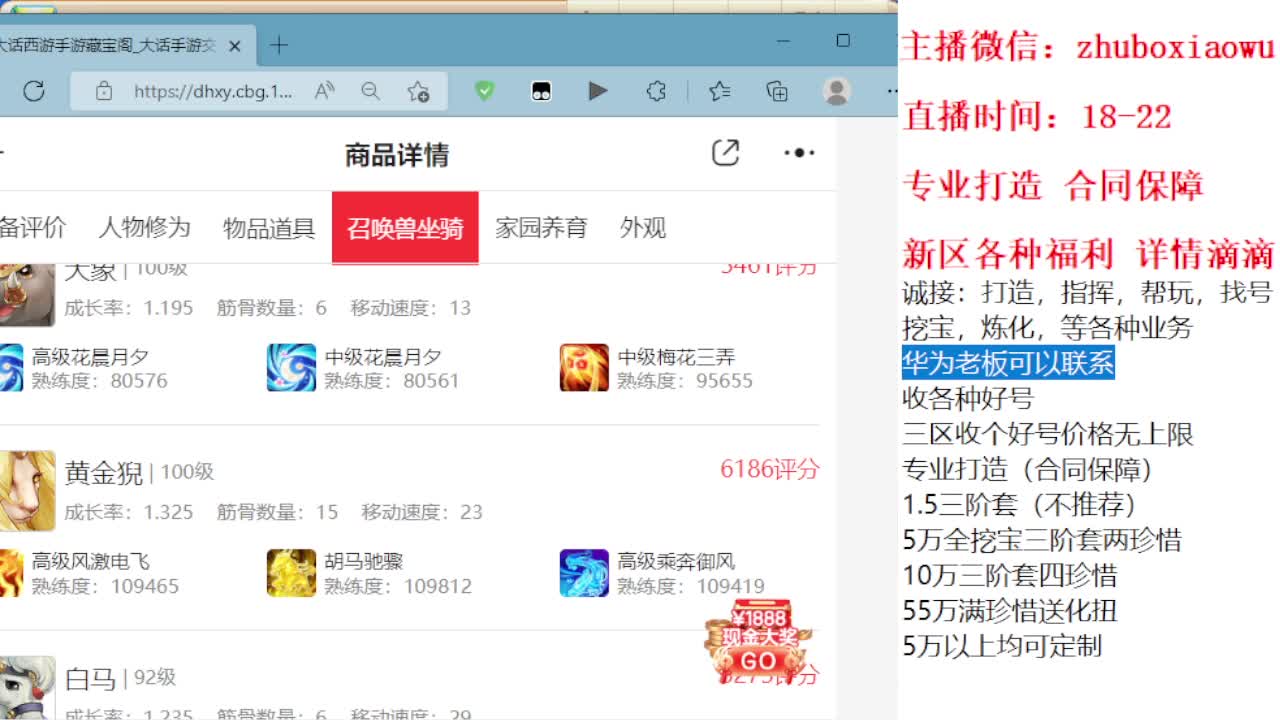Click the 5万以上均可定制 line
Image resolution: width=1280 pixels, height=720 pixels.
1002,646
